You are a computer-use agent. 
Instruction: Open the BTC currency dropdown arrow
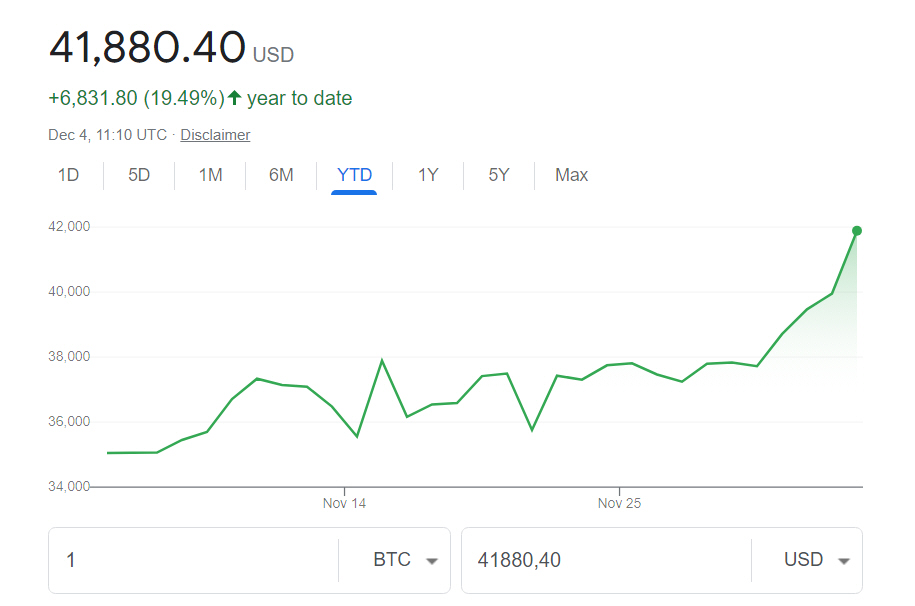(x=432, y=561)
